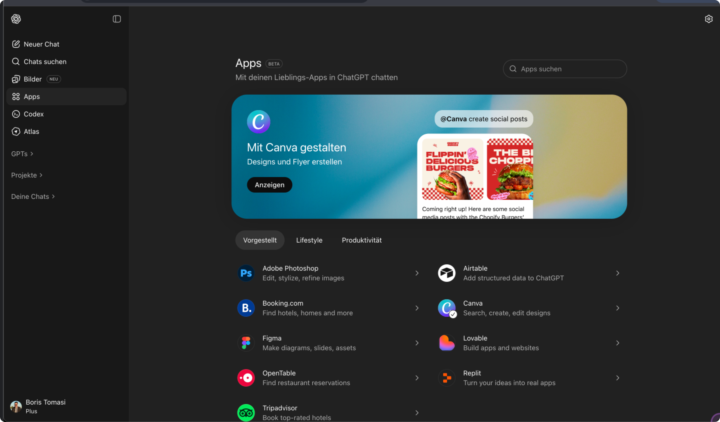Click Tripadvisor app name
The height and width of the screenshot is (422, 720).
click(x=280, y=408)
